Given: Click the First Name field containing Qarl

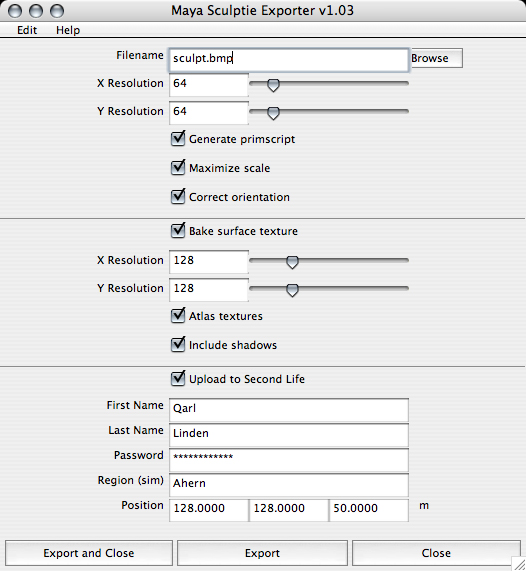Looking at the screenshot, I should point(289,410).
